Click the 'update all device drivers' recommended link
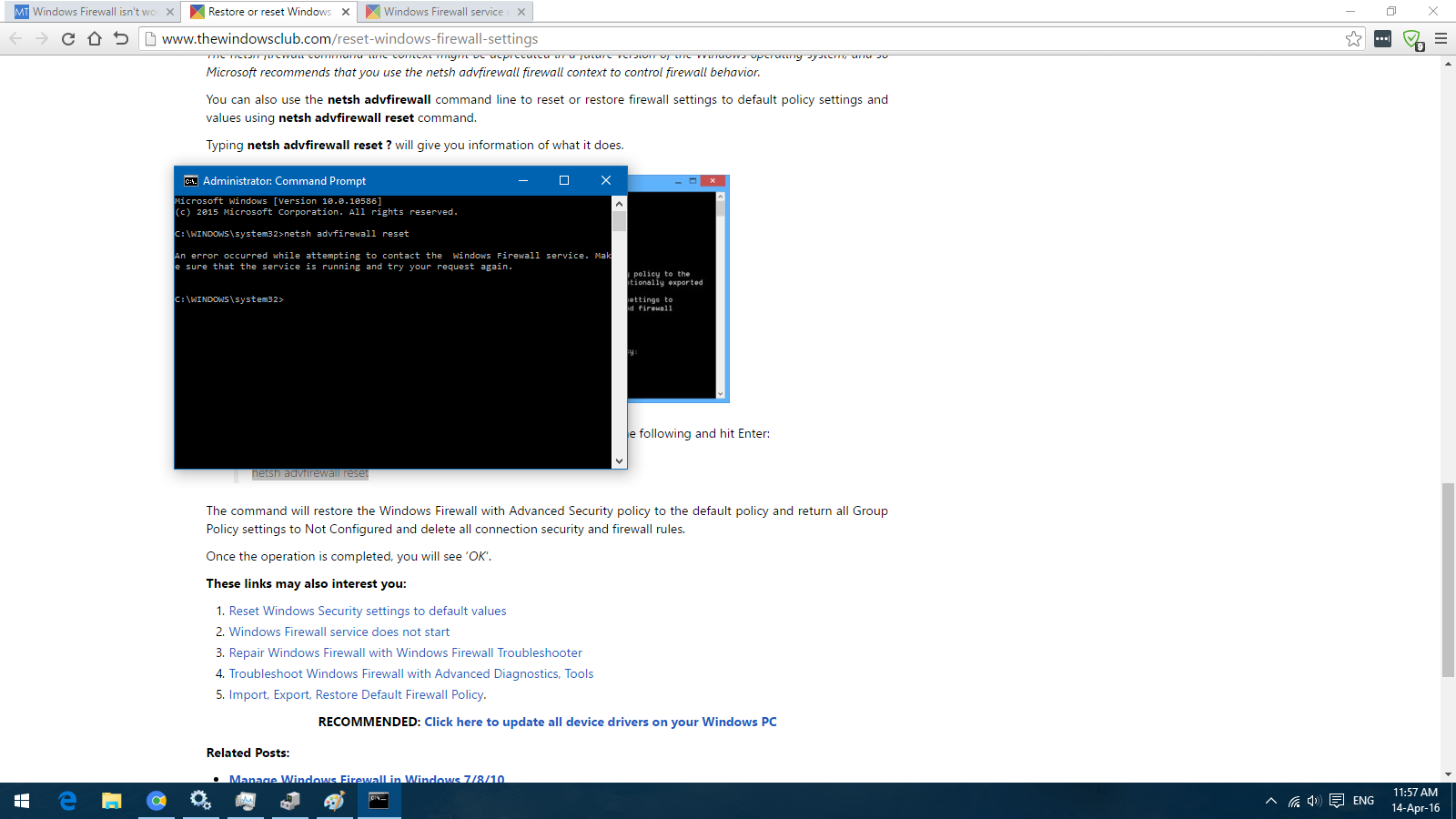Viewport: 1456px width, 819px height. (x=601, y=722)
